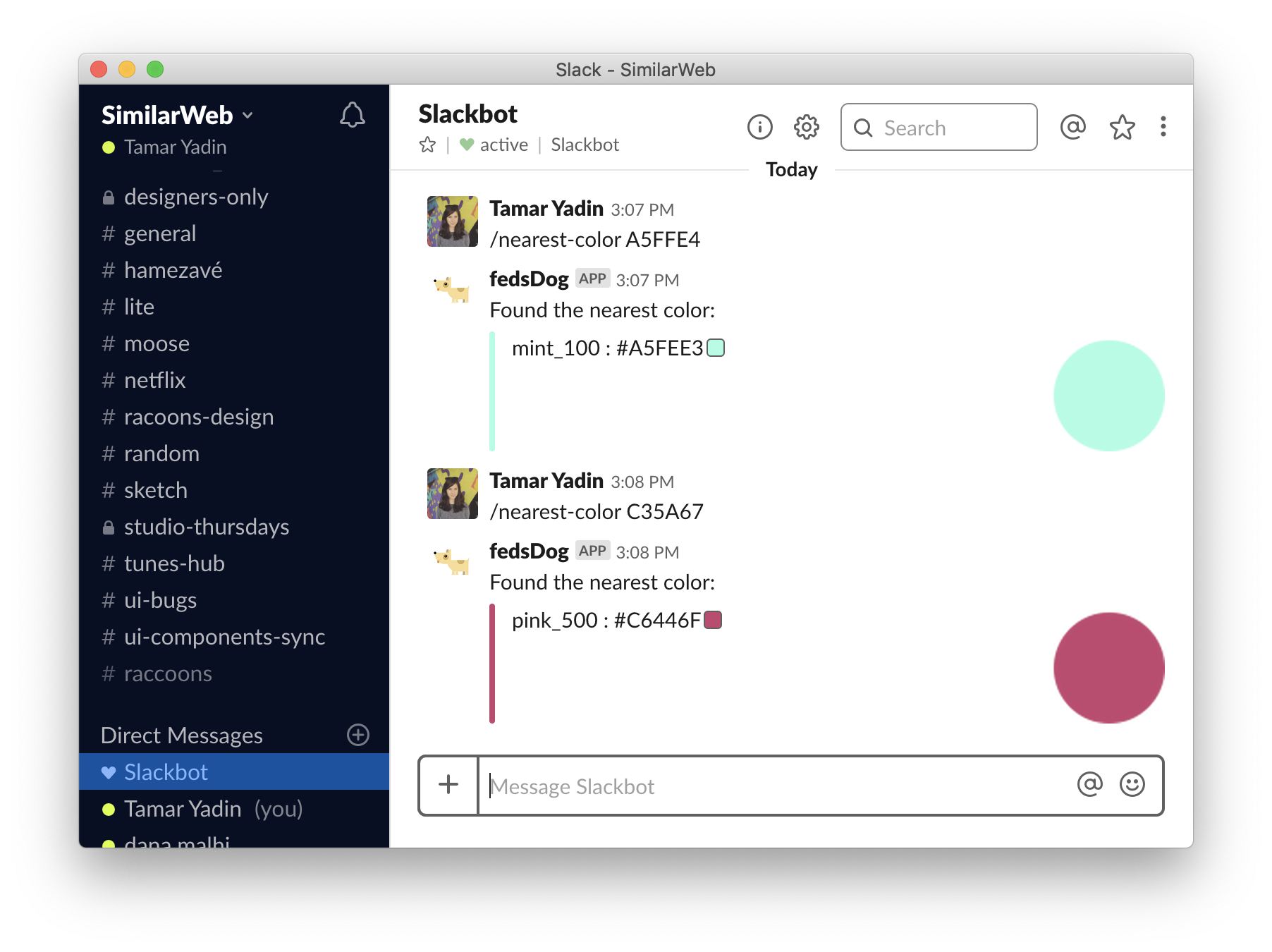
Task: Select the '/nearest-color C35A67' message text
Action: coord(597,512)
